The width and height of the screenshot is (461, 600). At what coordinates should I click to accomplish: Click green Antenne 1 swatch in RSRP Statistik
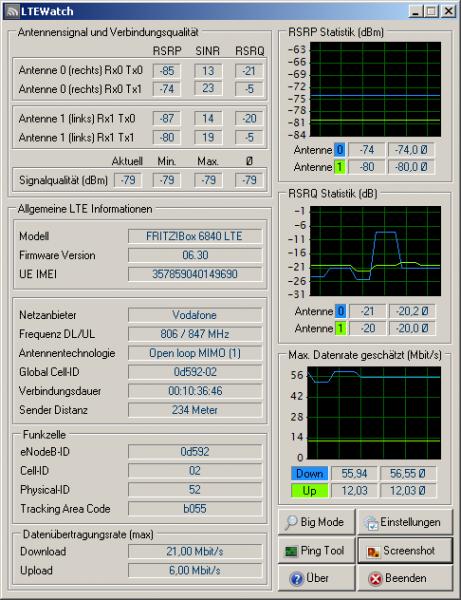click(x=339, y=167)
